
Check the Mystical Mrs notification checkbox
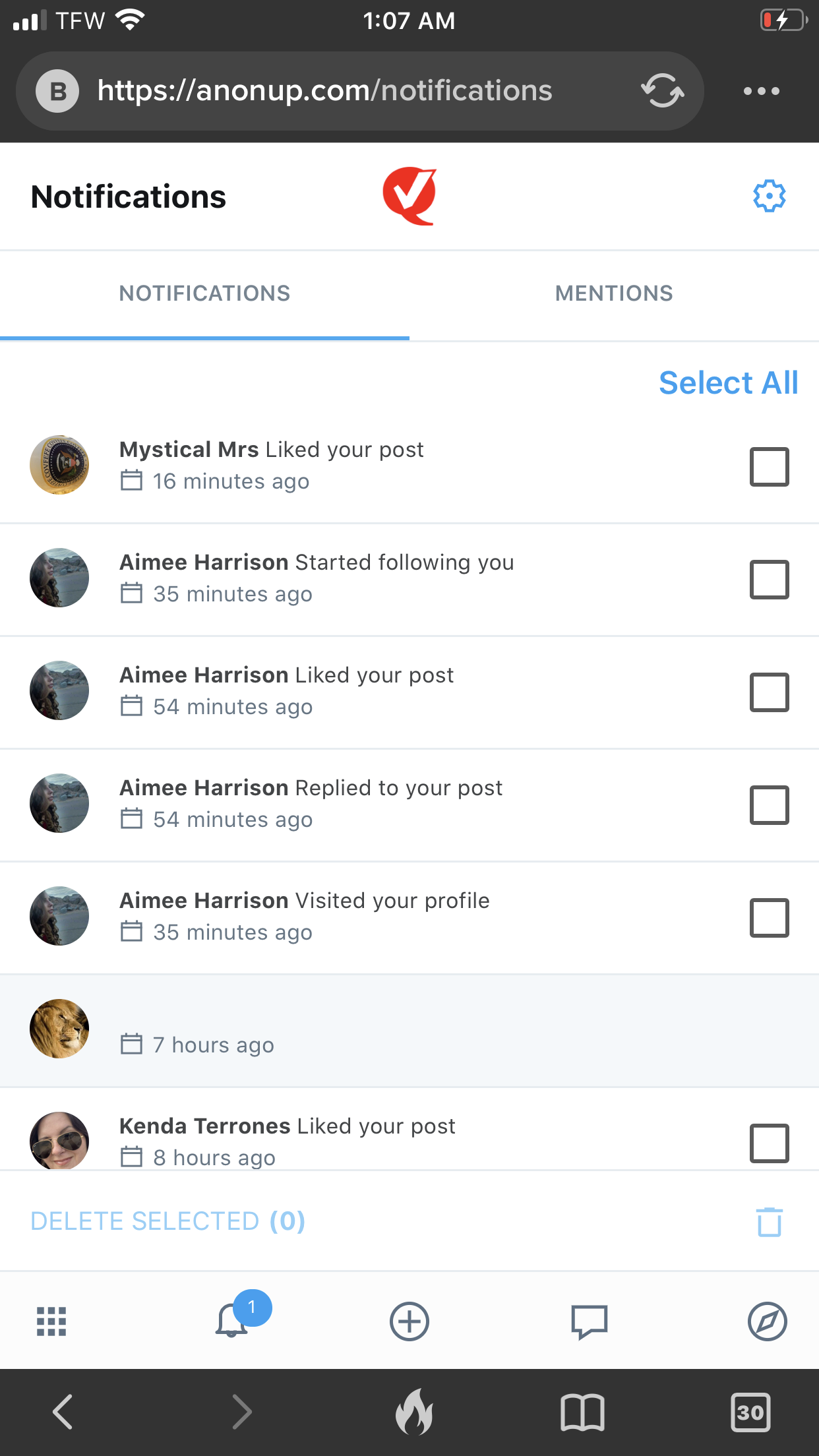click(769, 467)
